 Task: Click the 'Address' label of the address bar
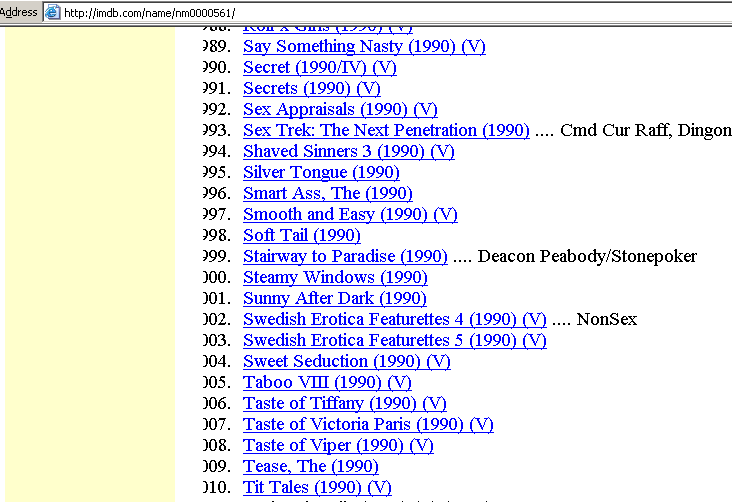click(19, 12)
